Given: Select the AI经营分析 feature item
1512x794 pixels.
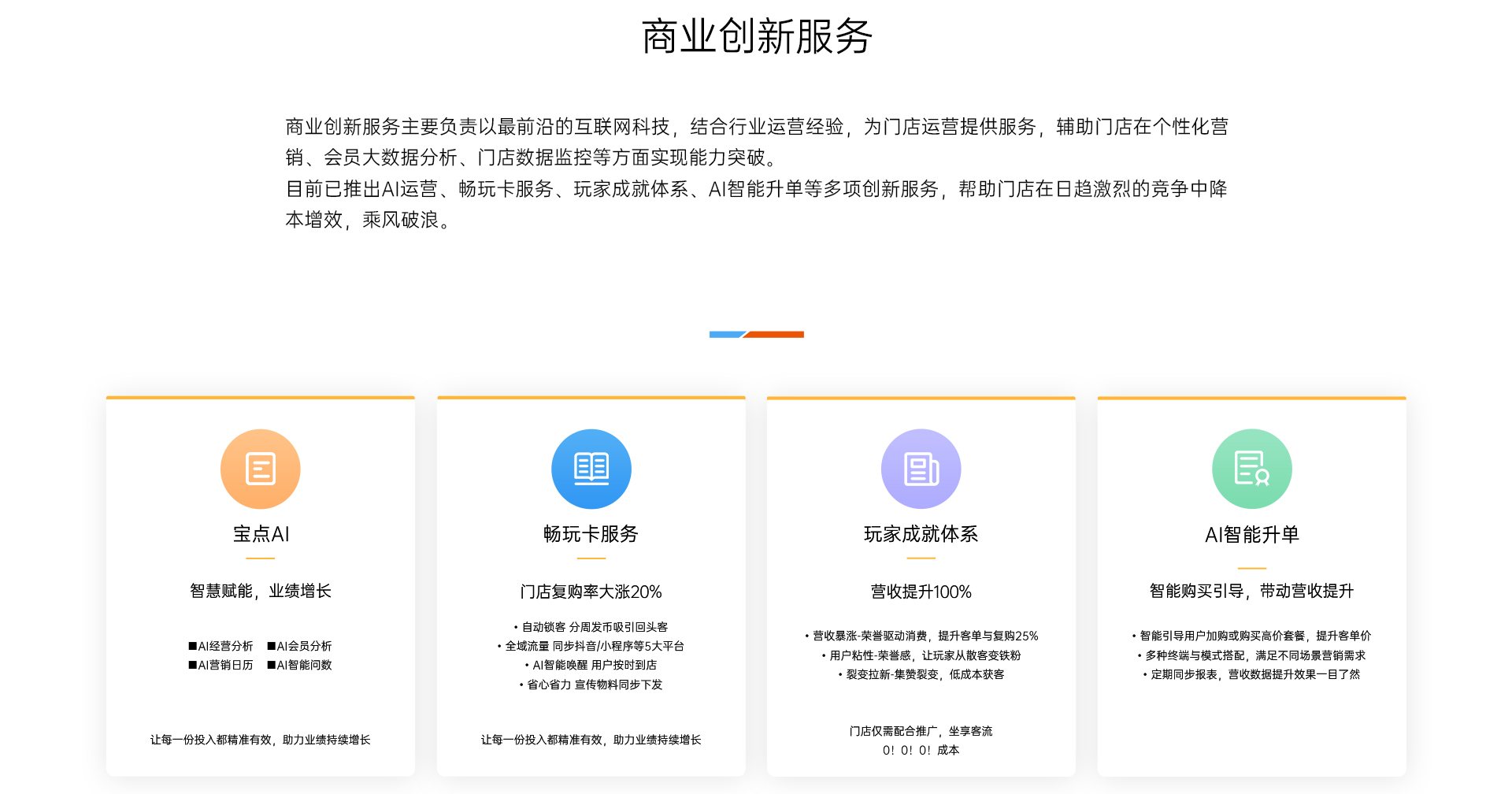Looking at the screenshot, I should pyautogui.click(x=220, y=646).
